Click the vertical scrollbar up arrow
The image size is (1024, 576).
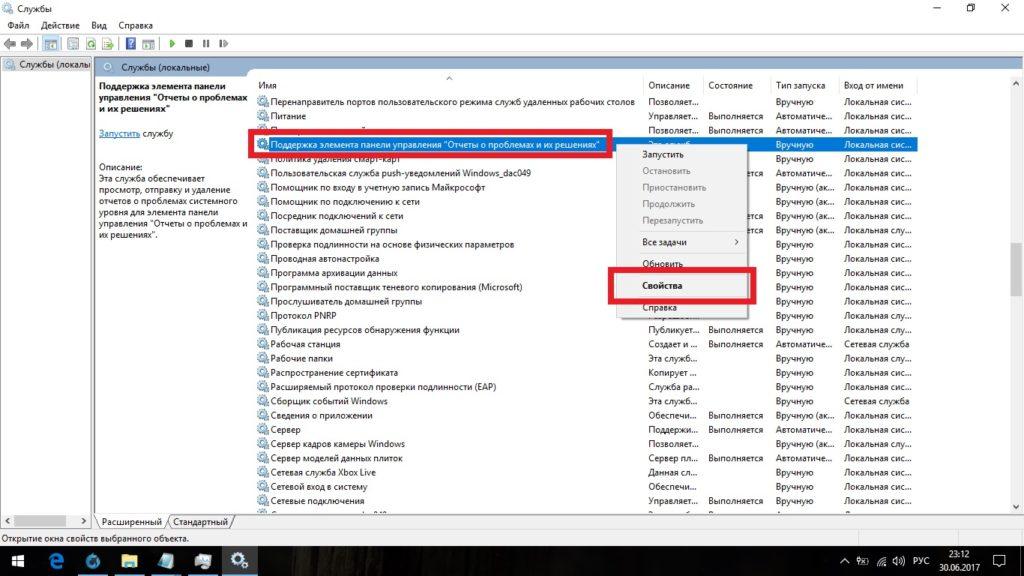point(1016,84)
